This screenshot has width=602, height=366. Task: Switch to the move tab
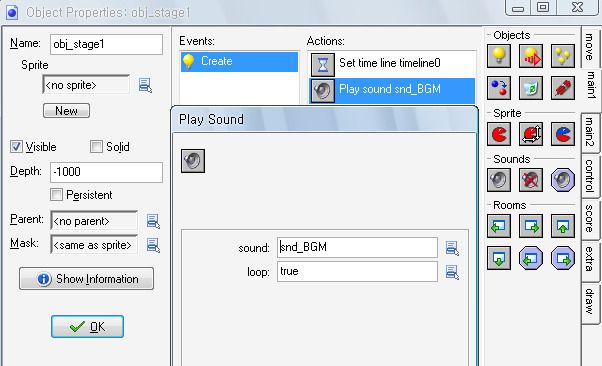(590, 46)
